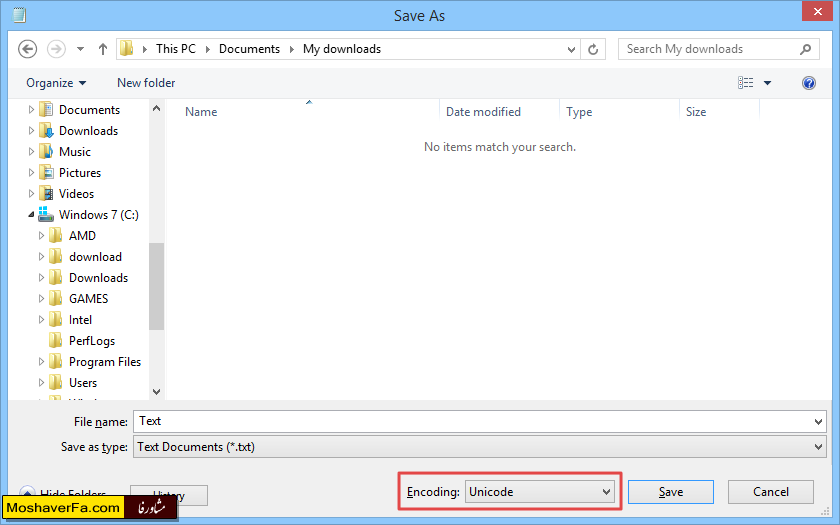Expand the Documents tree node
This screenshot has height=525, width=840.
tap(31, 110)
